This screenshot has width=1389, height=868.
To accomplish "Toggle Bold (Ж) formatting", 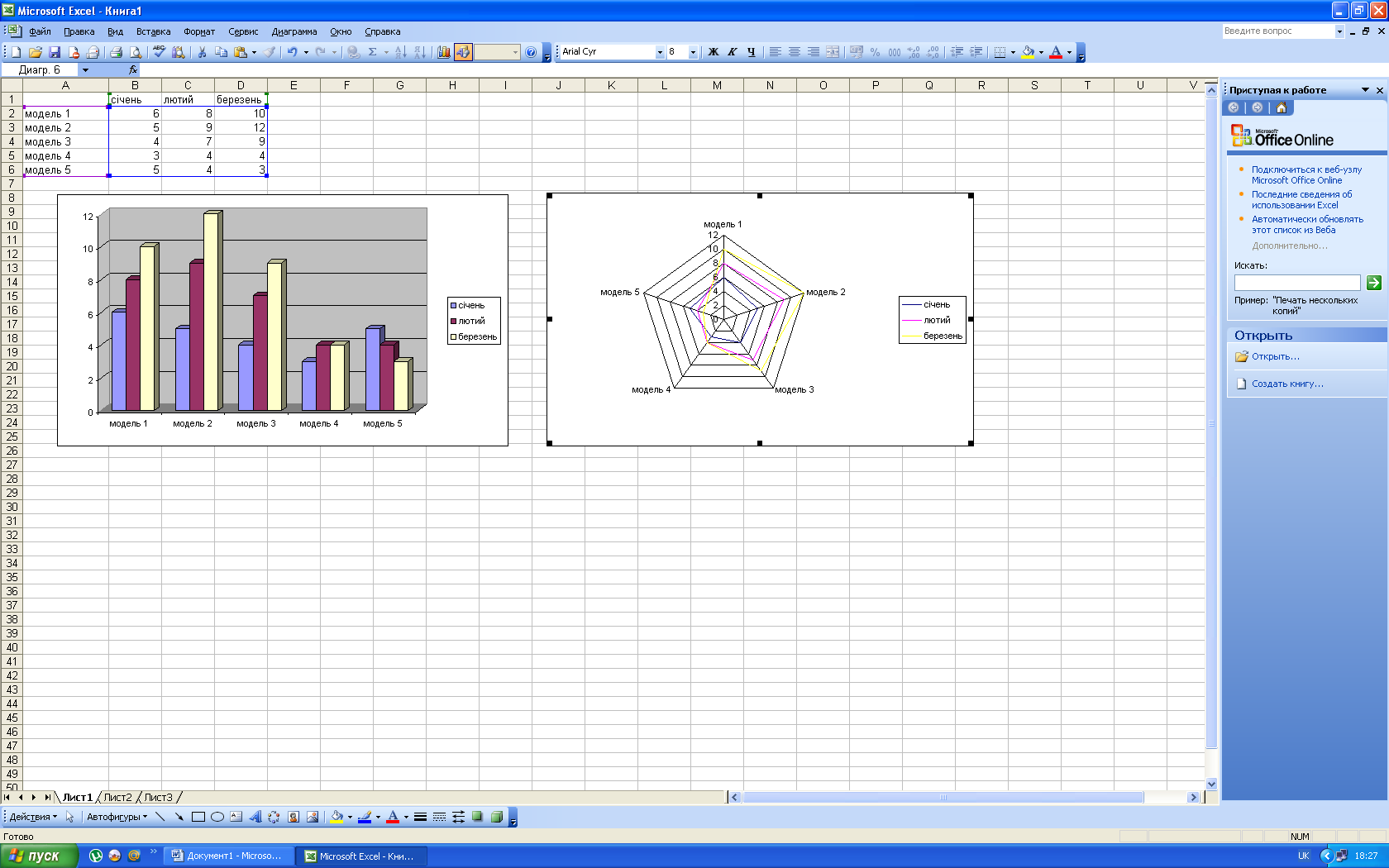I will click(713, 52).
